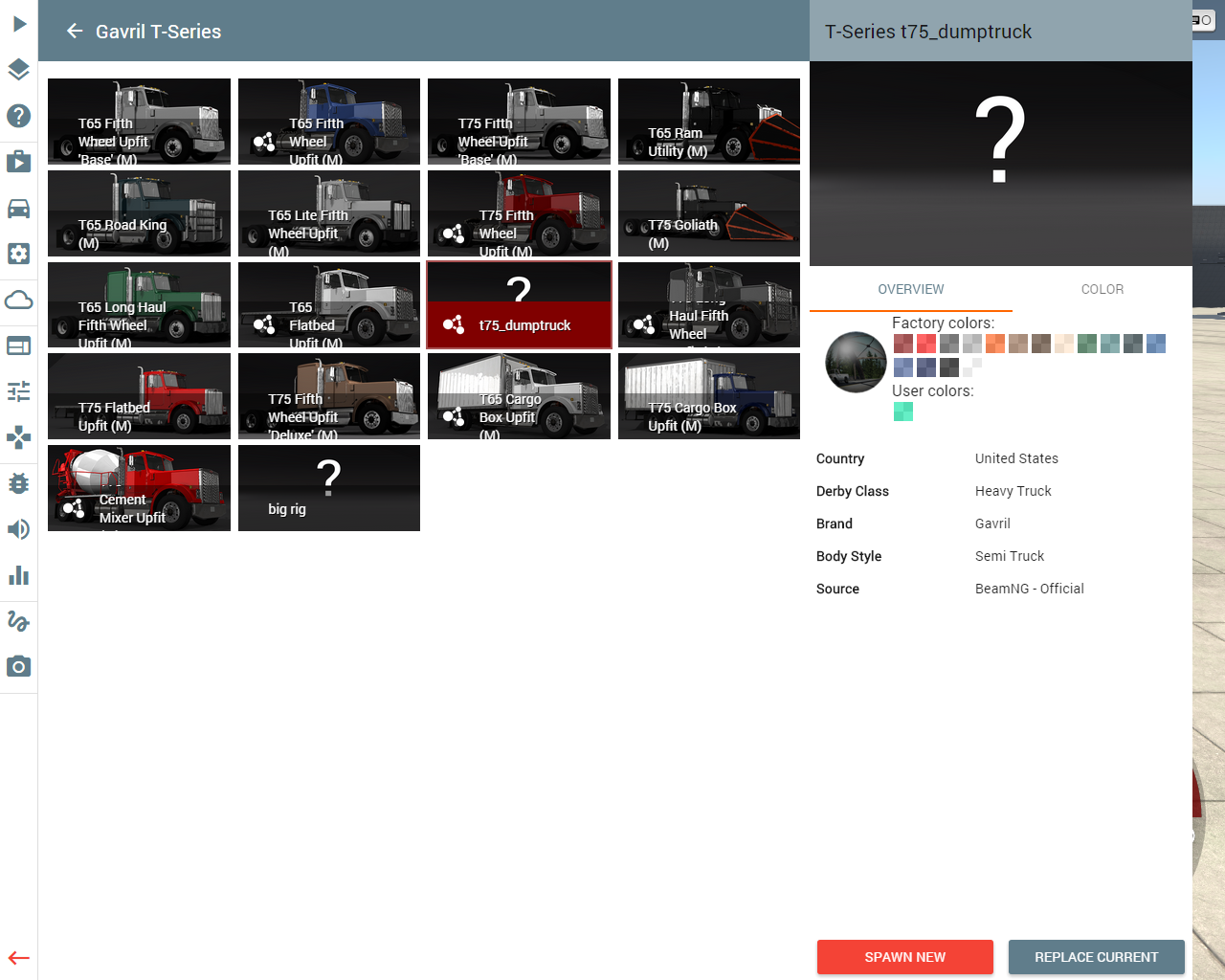Pick the bright red factory color swatch

(x=926, y=344)
